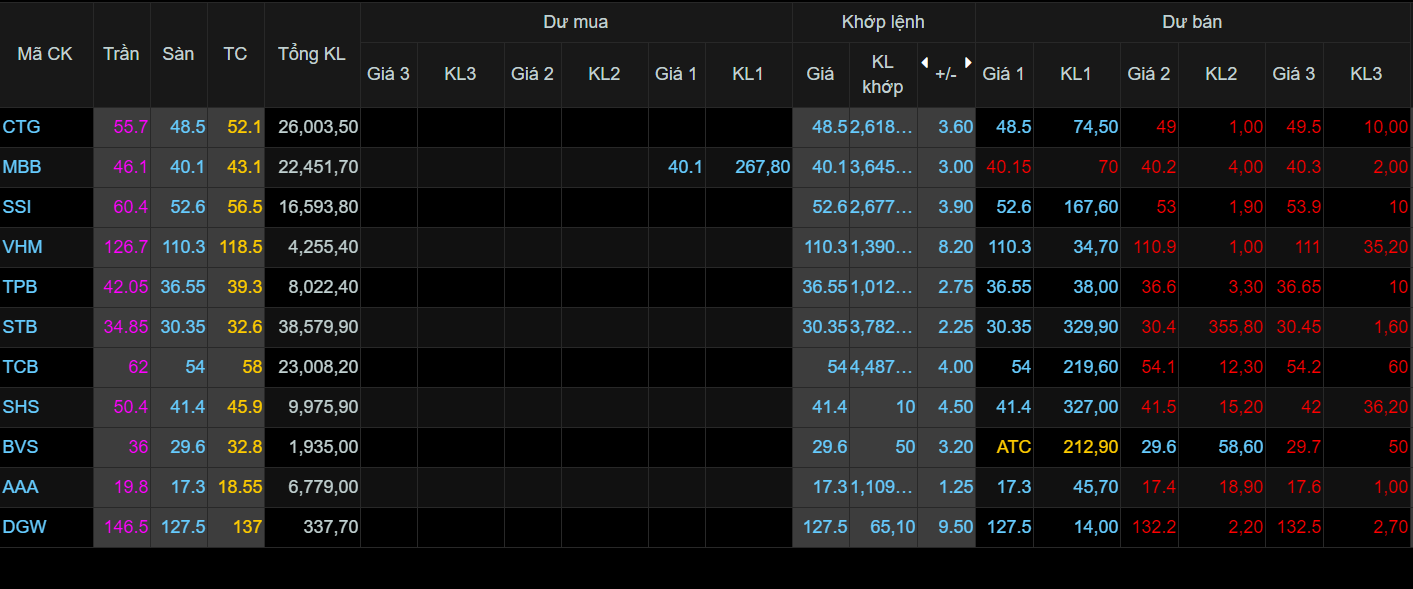
Task: Click the right arrow beside +/- header
Action: 968,63
